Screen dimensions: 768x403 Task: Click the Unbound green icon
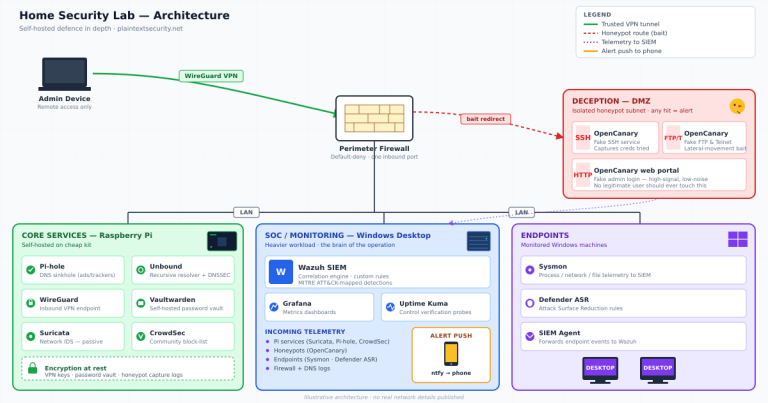click(x=141, y=270)
